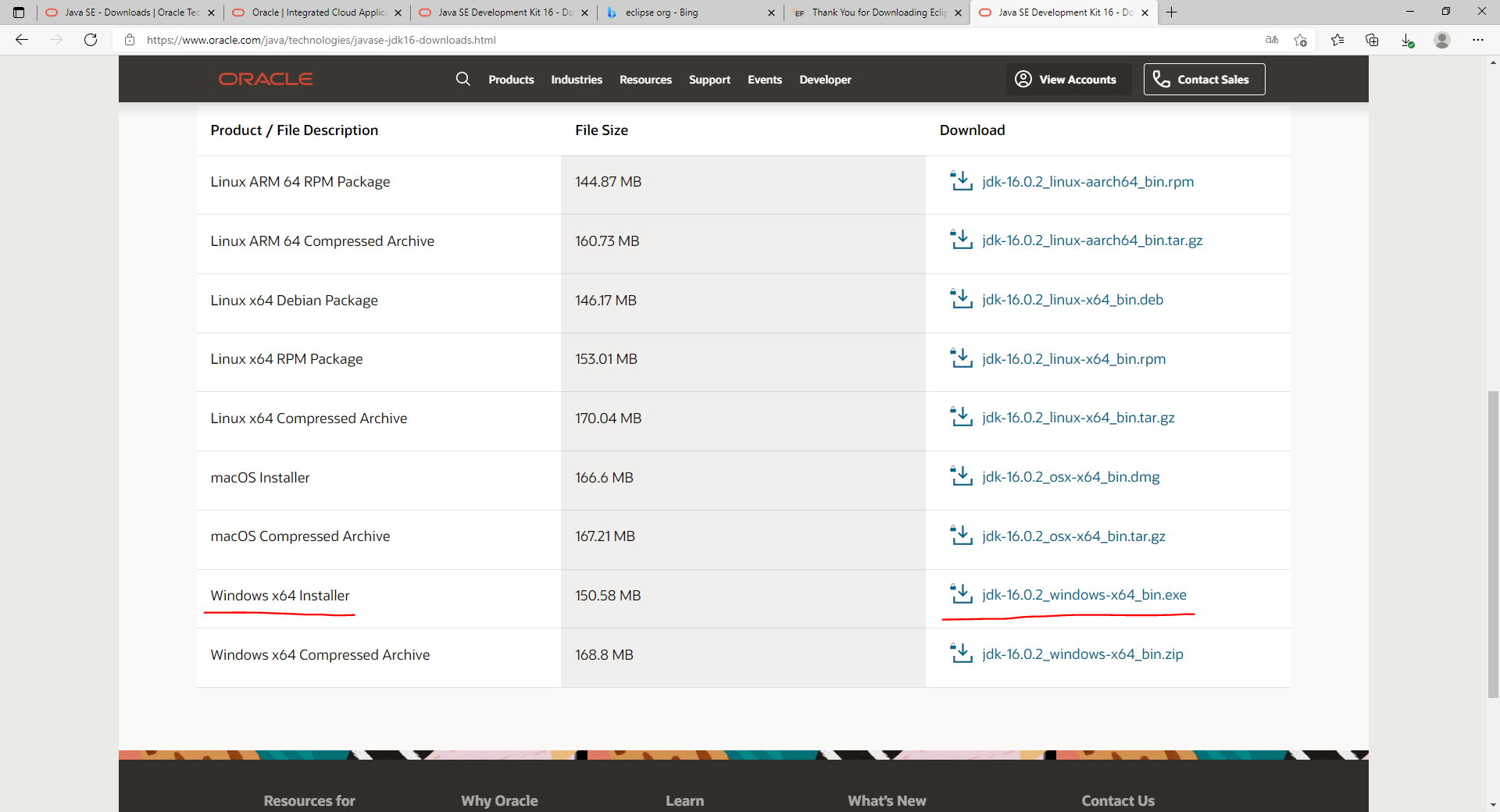Click download icon for windows-x64_bin.zip
Screen dimensions: 1500x812
[960, 654]
